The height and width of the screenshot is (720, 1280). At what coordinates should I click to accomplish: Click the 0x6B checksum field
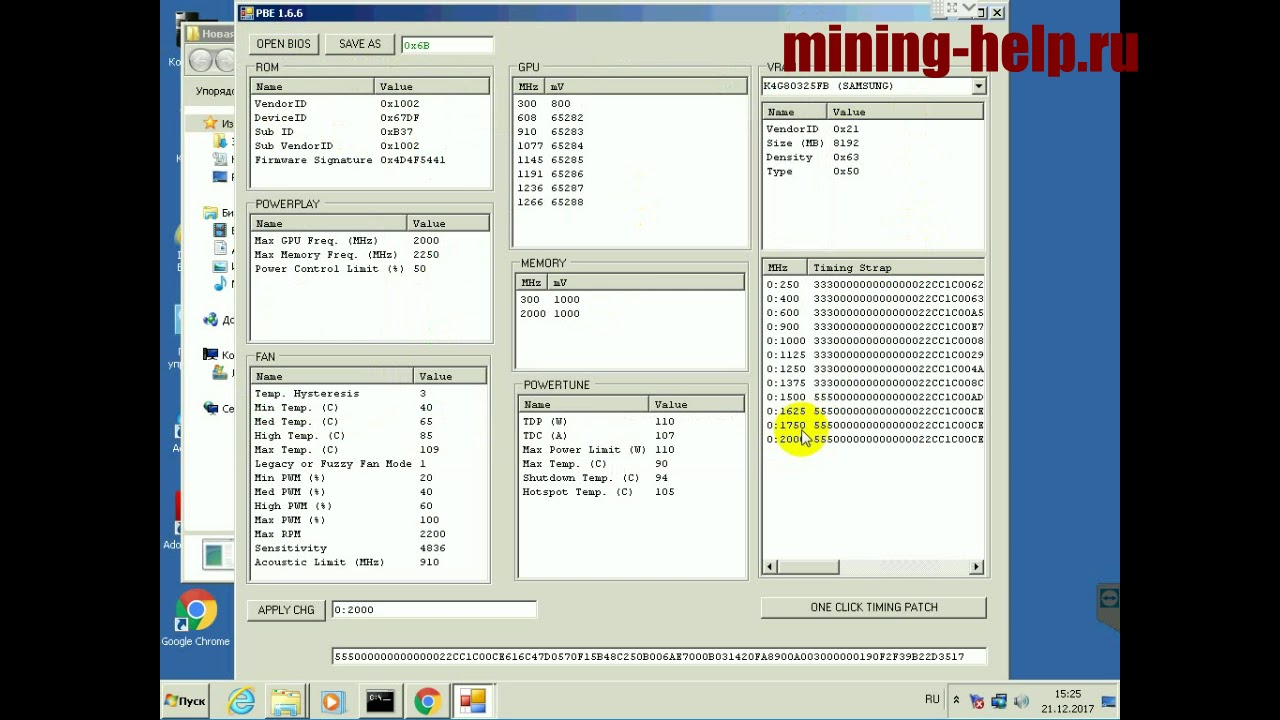pyautogui.click(x=446, y=45)
